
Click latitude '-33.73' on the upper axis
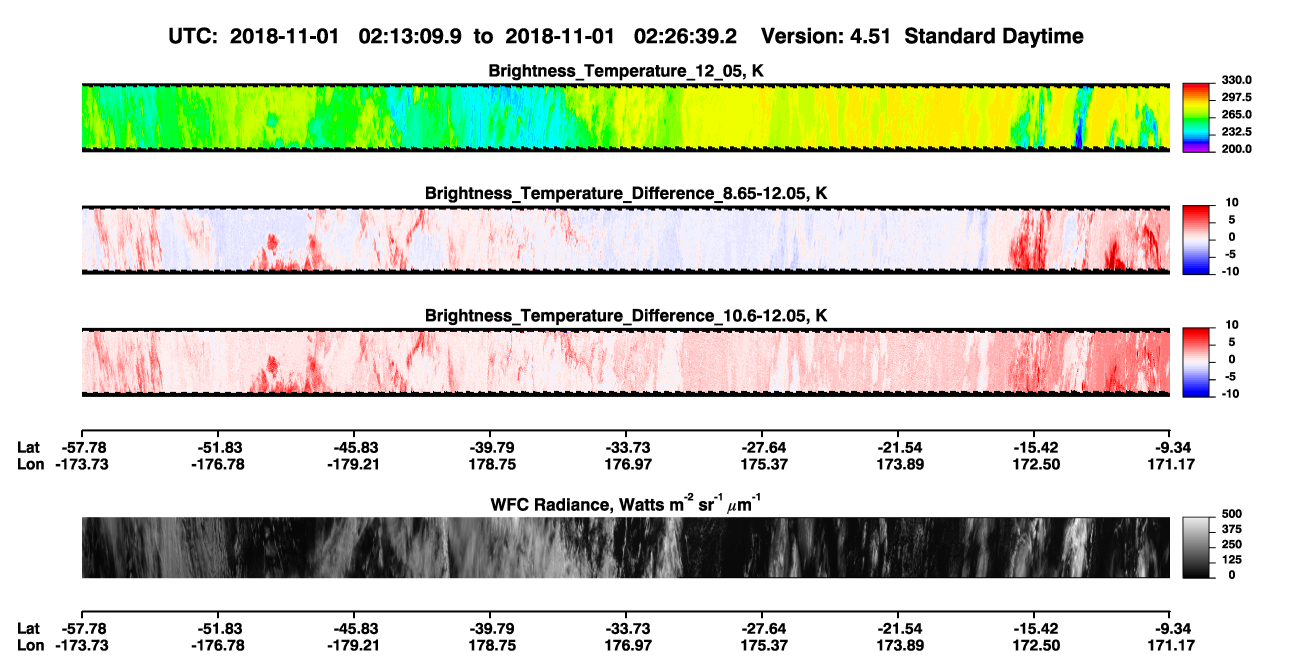[x=626, y=447]
